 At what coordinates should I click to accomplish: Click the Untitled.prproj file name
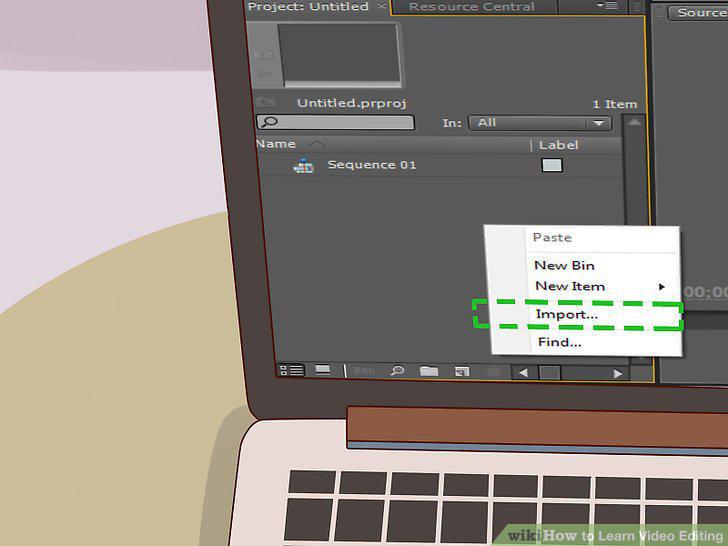351,103
